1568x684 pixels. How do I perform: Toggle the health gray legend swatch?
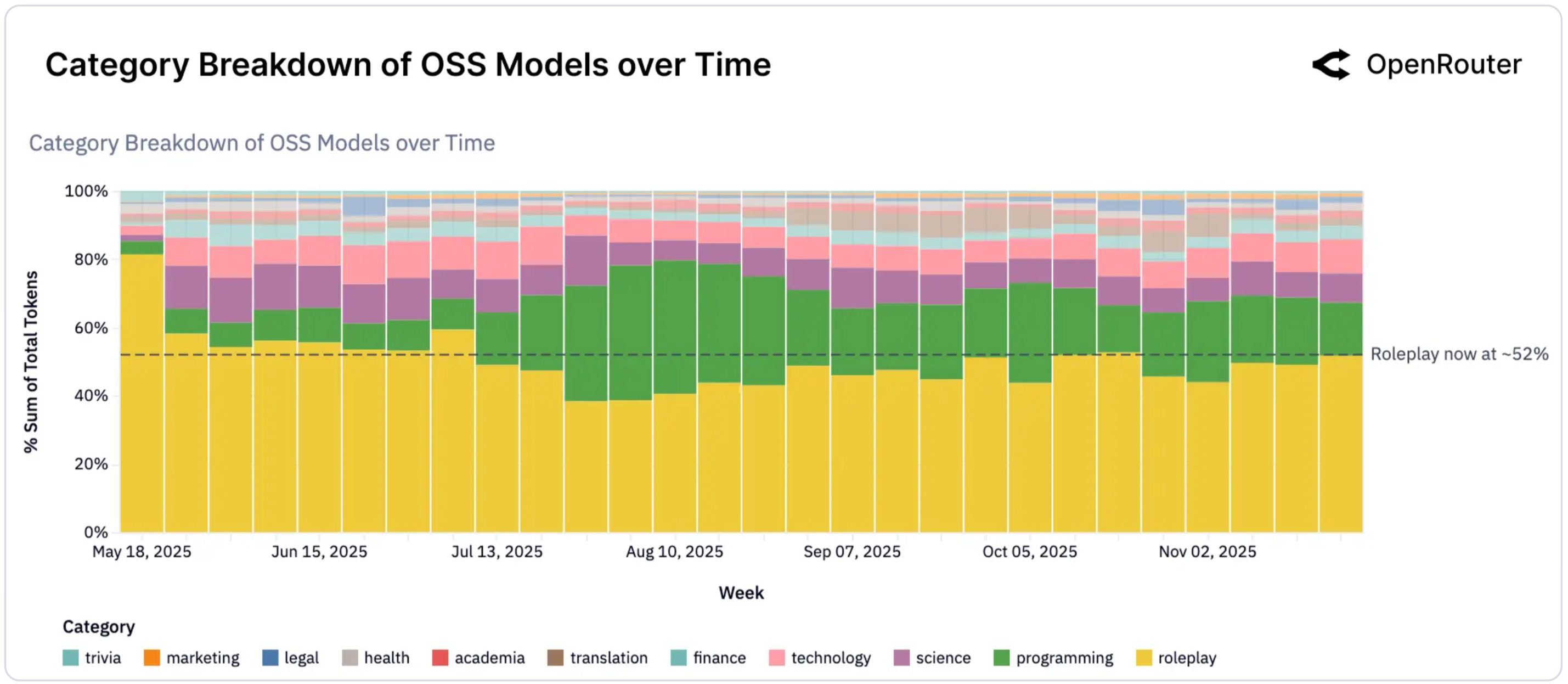coord(350,658)
